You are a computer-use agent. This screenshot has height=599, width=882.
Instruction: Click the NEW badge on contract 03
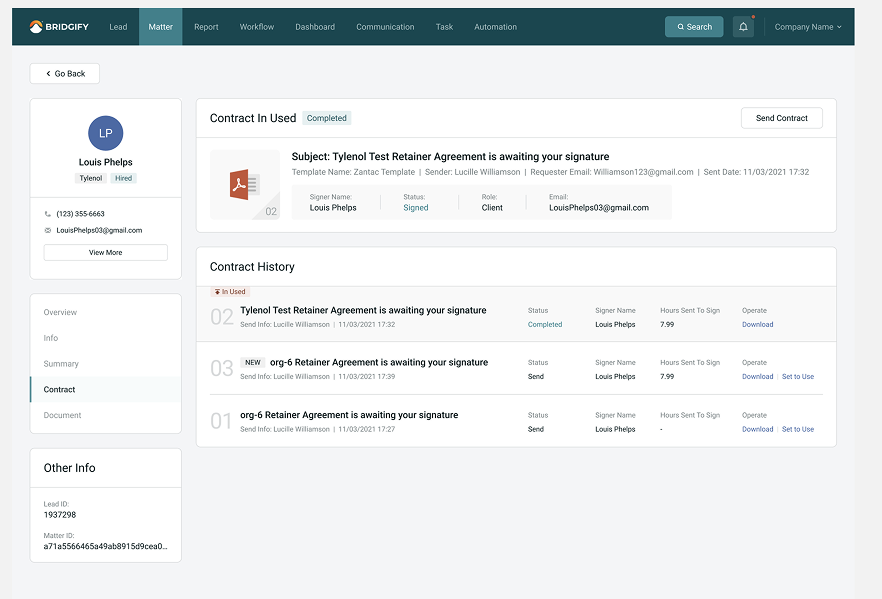click(x=253, y=362)
